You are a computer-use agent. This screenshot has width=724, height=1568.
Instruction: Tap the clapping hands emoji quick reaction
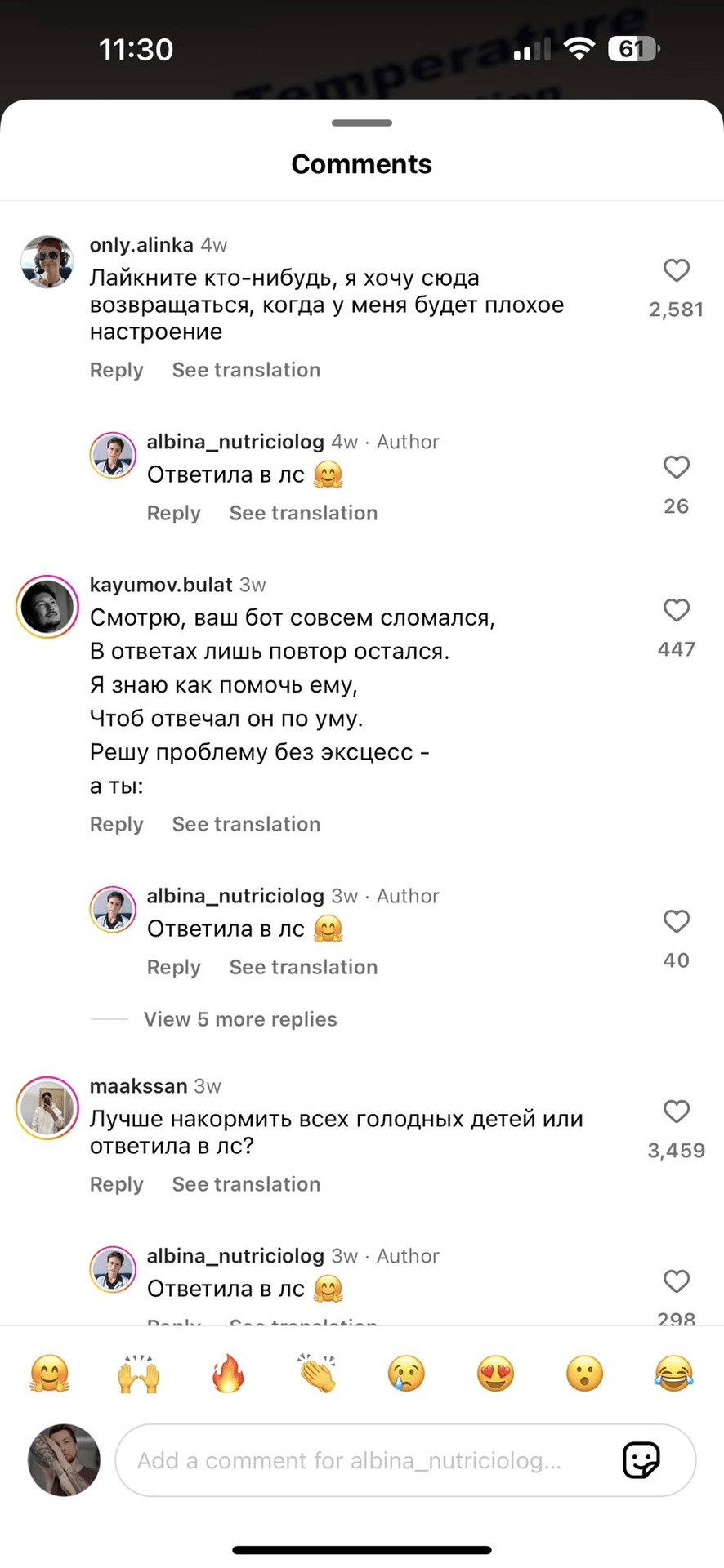pyautogui.click(x=317, y=1374)
